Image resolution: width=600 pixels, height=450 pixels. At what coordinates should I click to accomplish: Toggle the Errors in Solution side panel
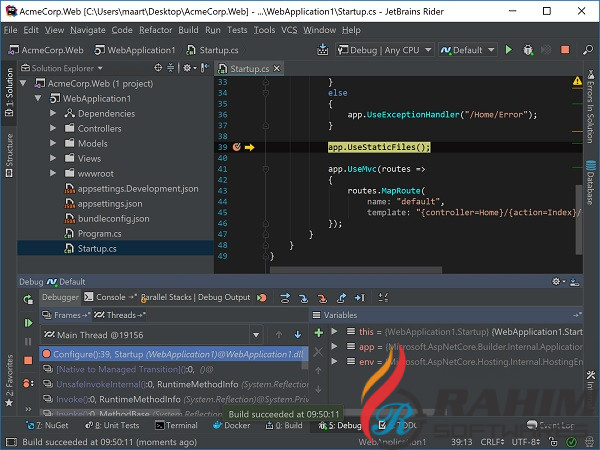[590, 108]
